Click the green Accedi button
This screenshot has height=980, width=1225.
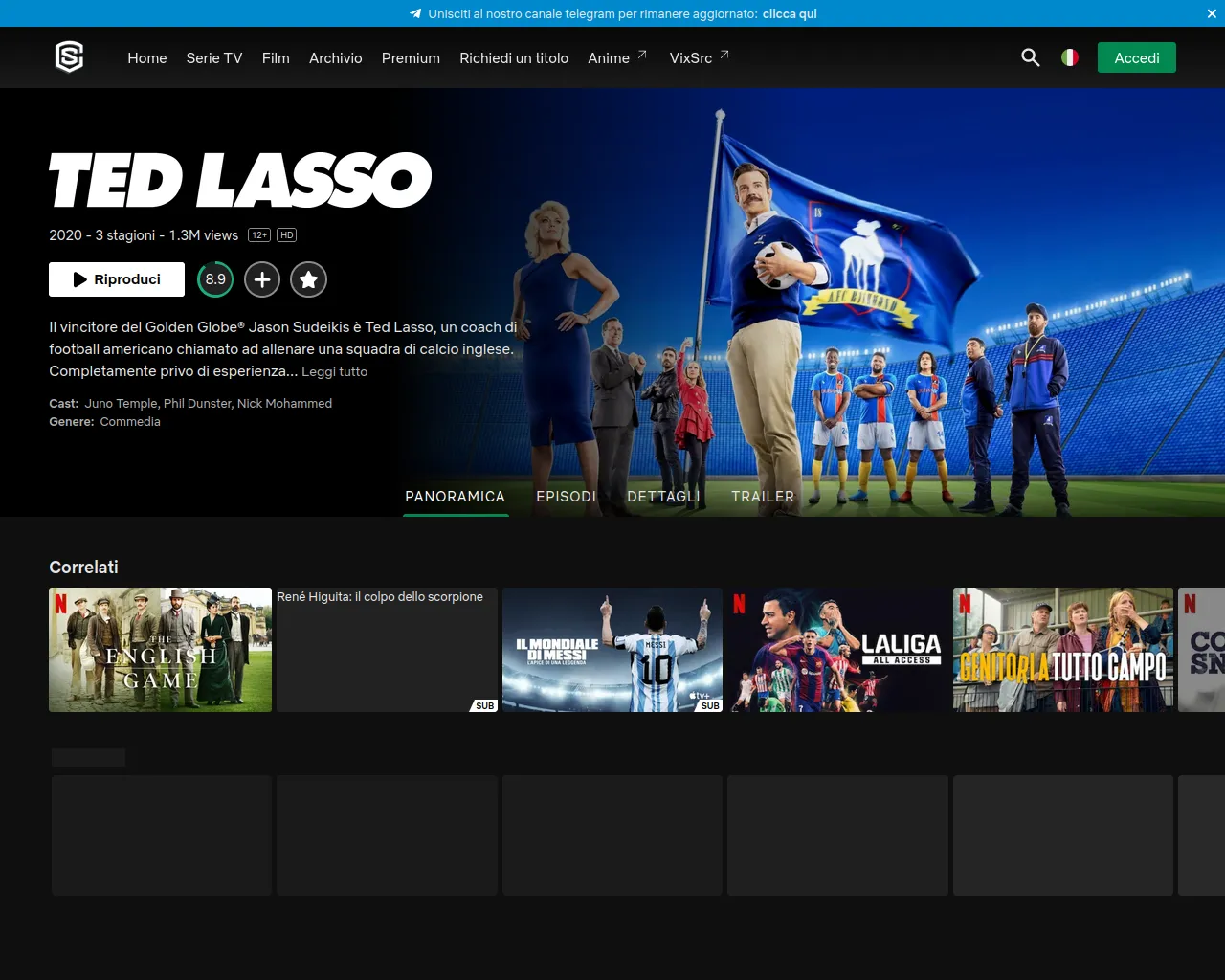pos(1136,57)
